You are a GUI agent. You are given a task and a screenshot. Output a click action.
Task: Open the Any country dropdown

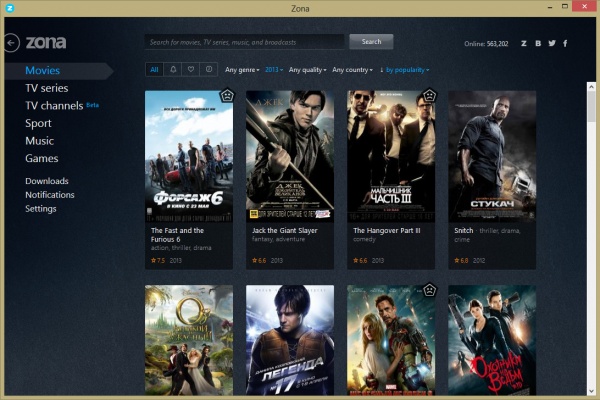click(x=352, y=70)
